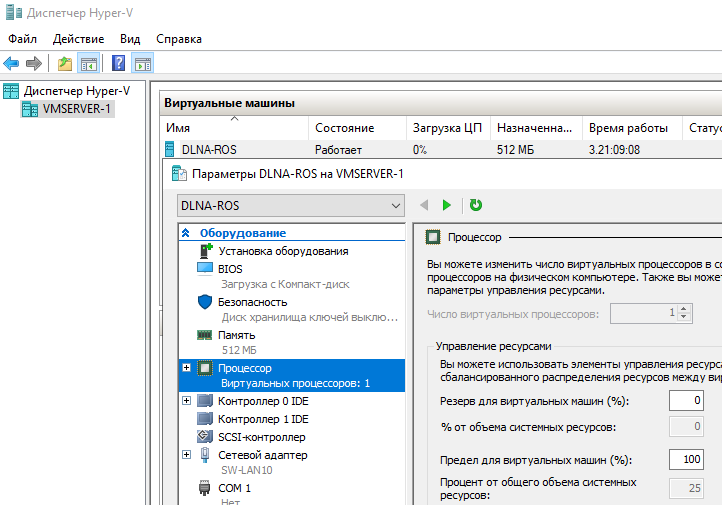This screenshot has width=722, height=505.
Task: Expand the Процессор tree node
Action: coord(186,367)
